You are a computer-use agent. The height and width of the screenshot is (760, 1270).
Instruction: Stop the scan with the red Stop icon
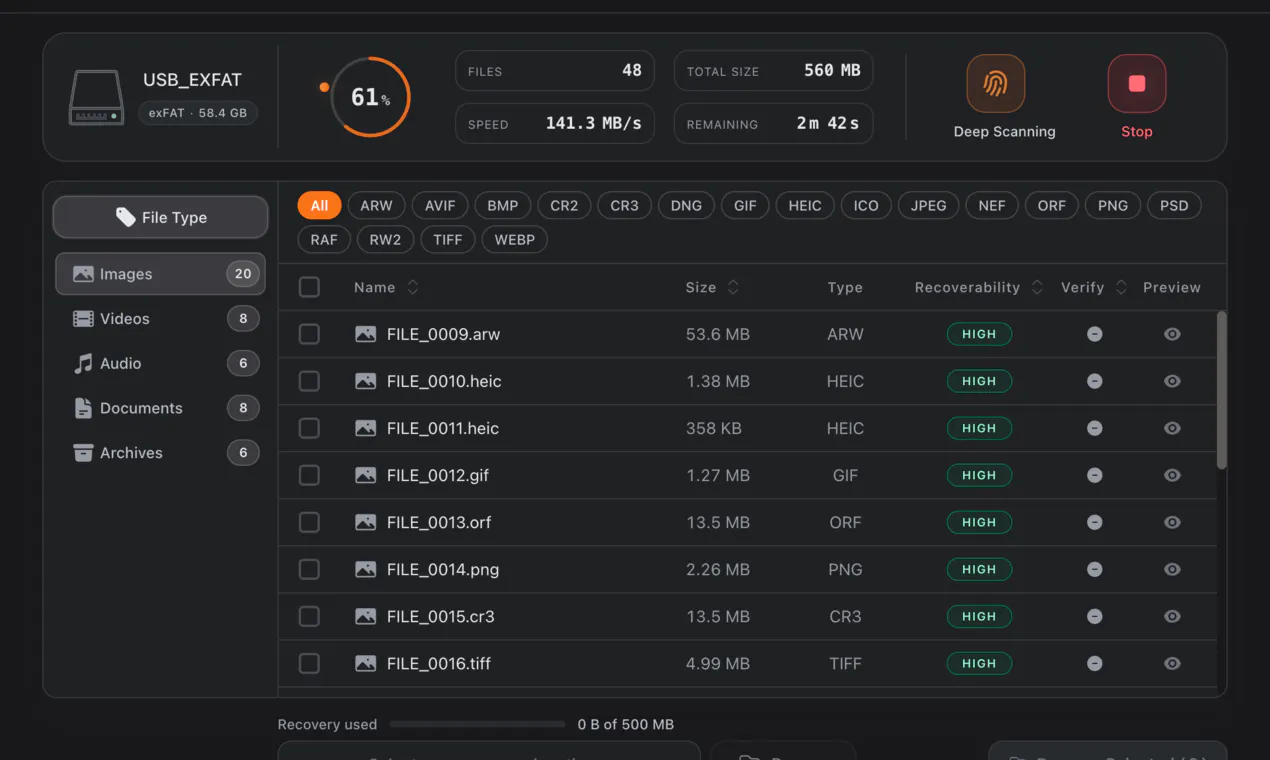pos(1137,84)
